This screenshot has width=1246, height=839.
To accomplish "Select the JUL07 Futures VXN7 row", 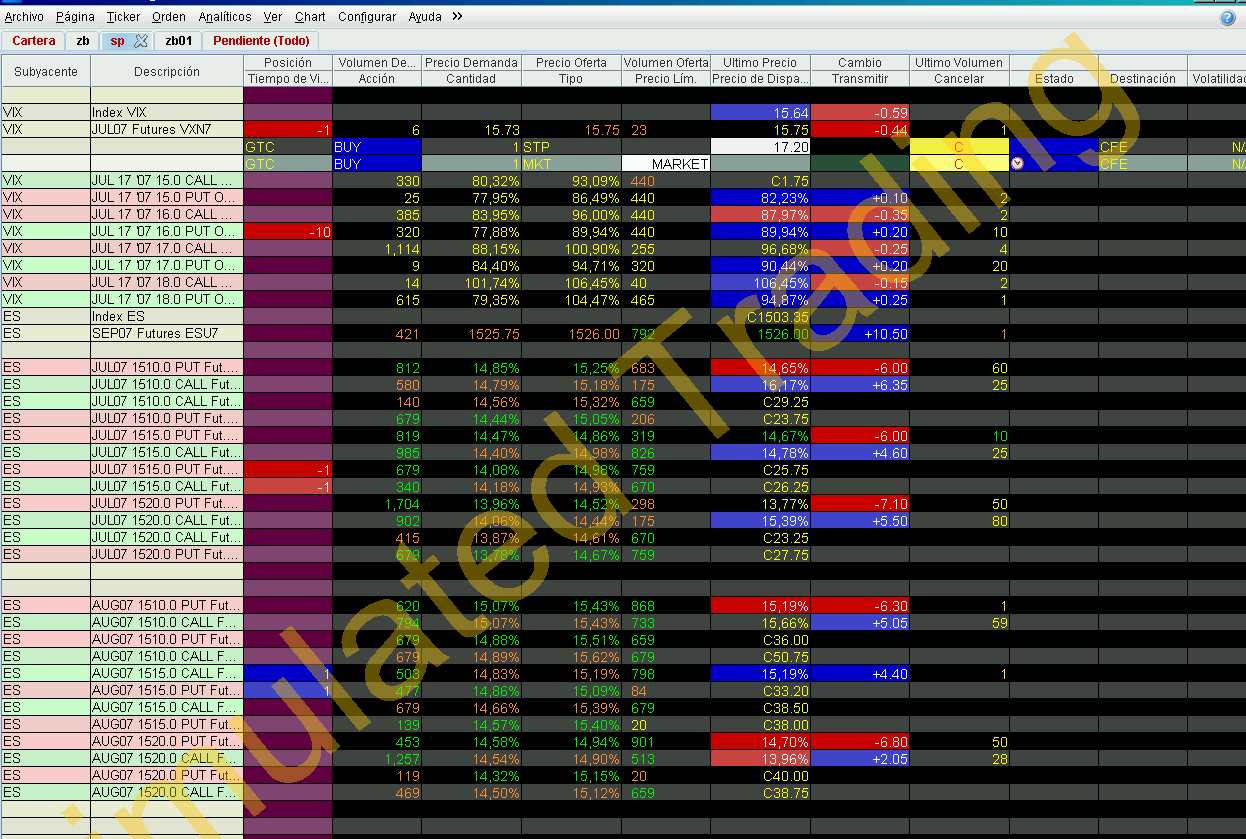I will coord(167,130).
